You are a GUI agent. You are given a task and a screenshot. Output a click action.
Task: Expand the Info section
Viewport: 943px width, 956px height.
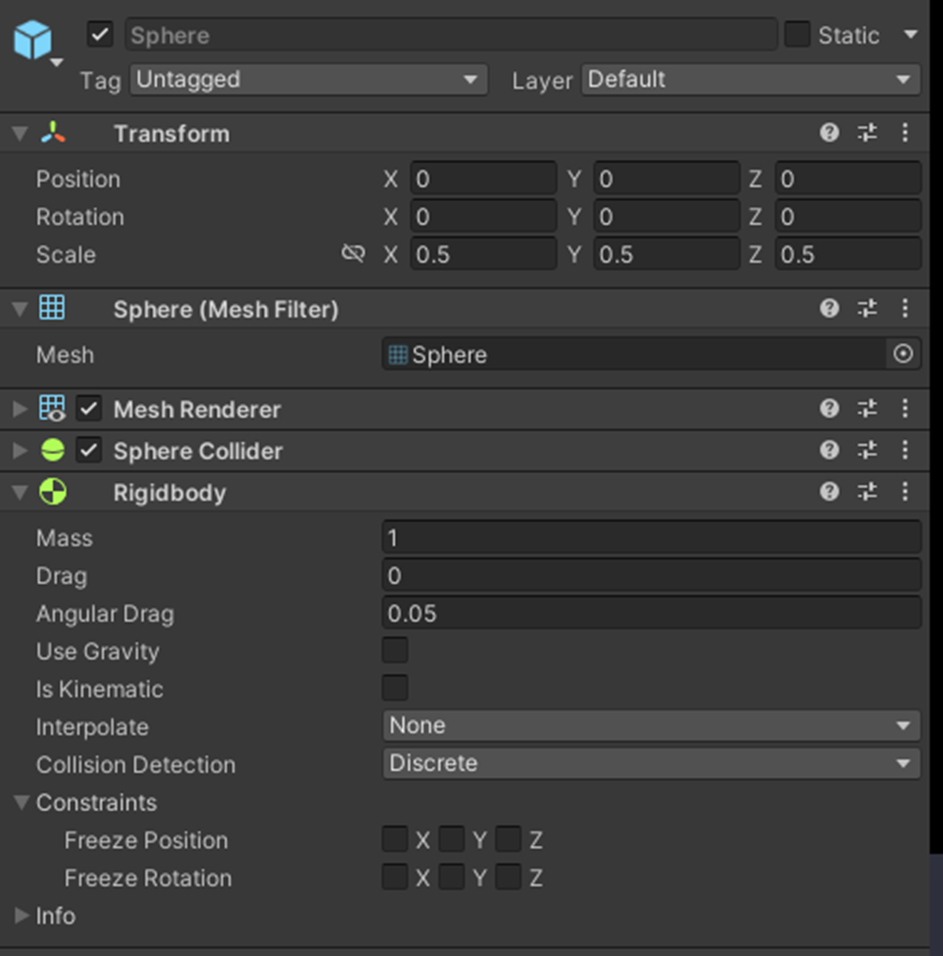(21, 915)
